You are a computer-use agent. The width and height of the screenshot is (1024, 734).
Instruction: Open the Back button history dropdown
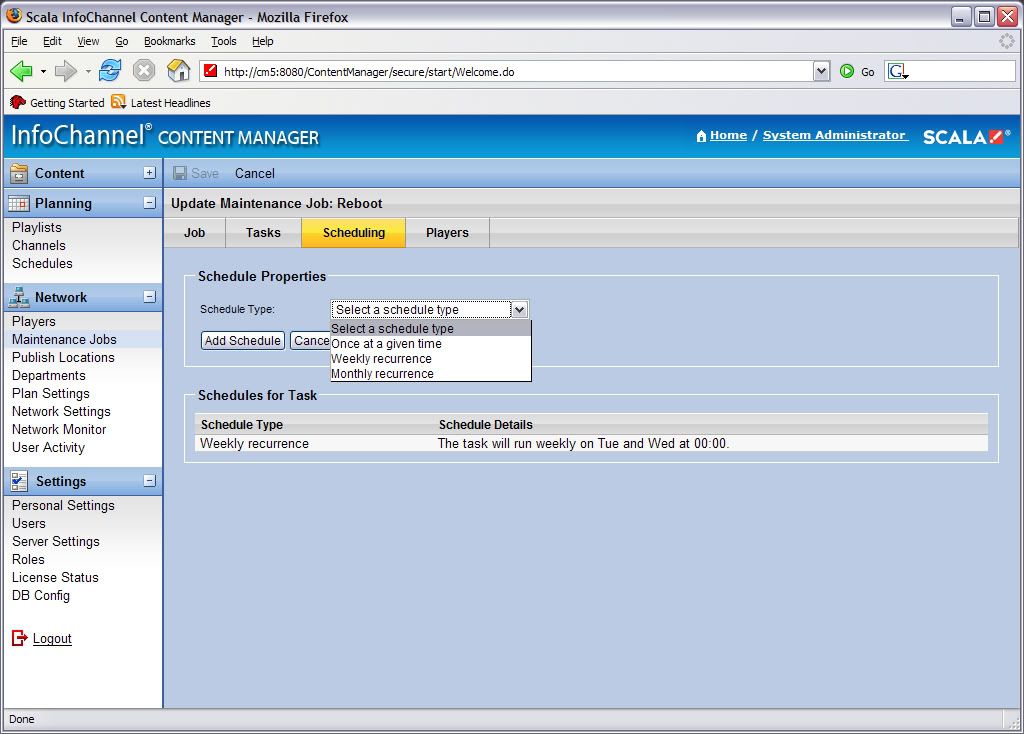[x=43, y=71]
